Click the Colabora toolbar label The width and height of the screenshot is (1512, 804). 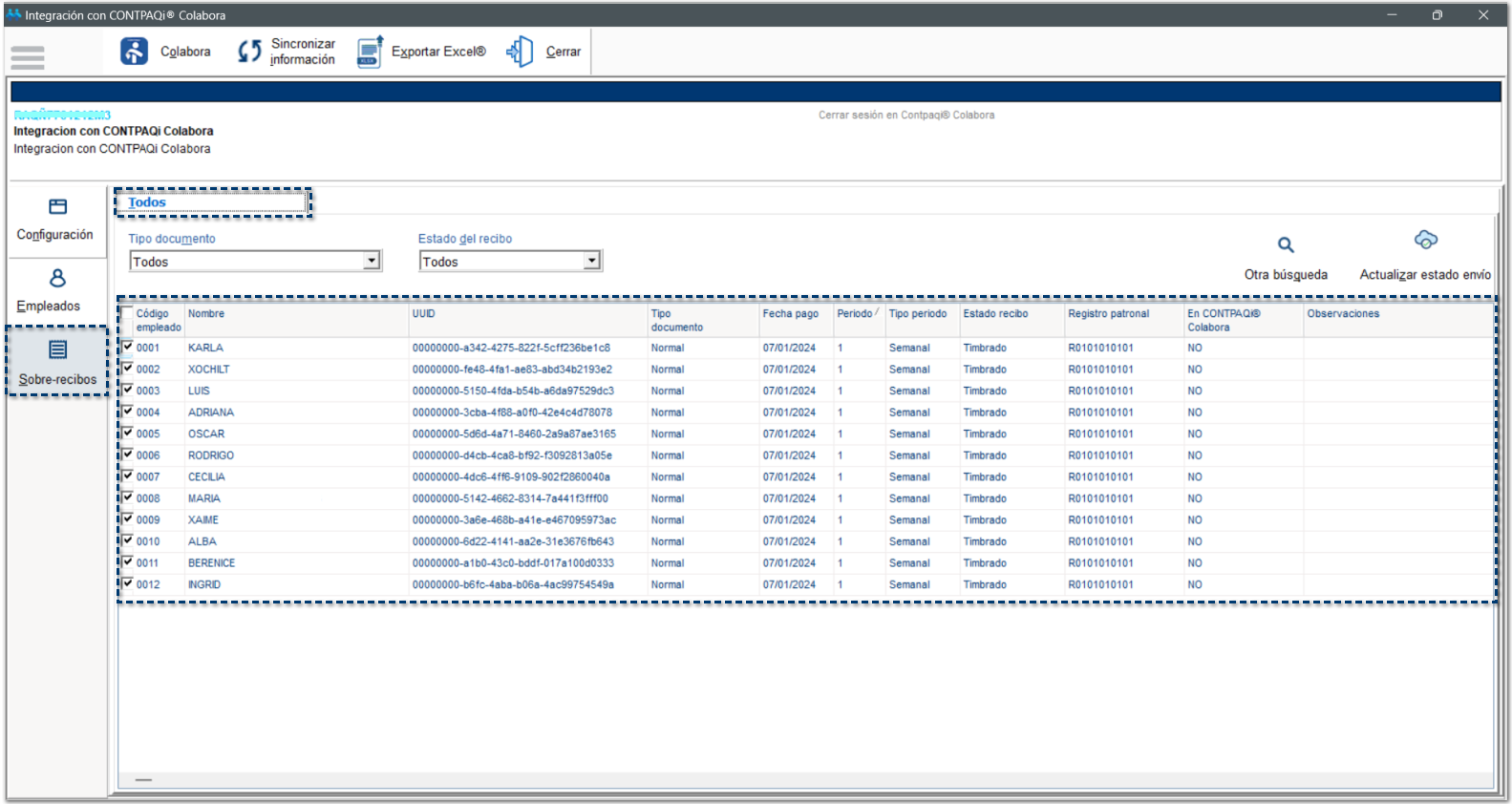click(185, 52)
